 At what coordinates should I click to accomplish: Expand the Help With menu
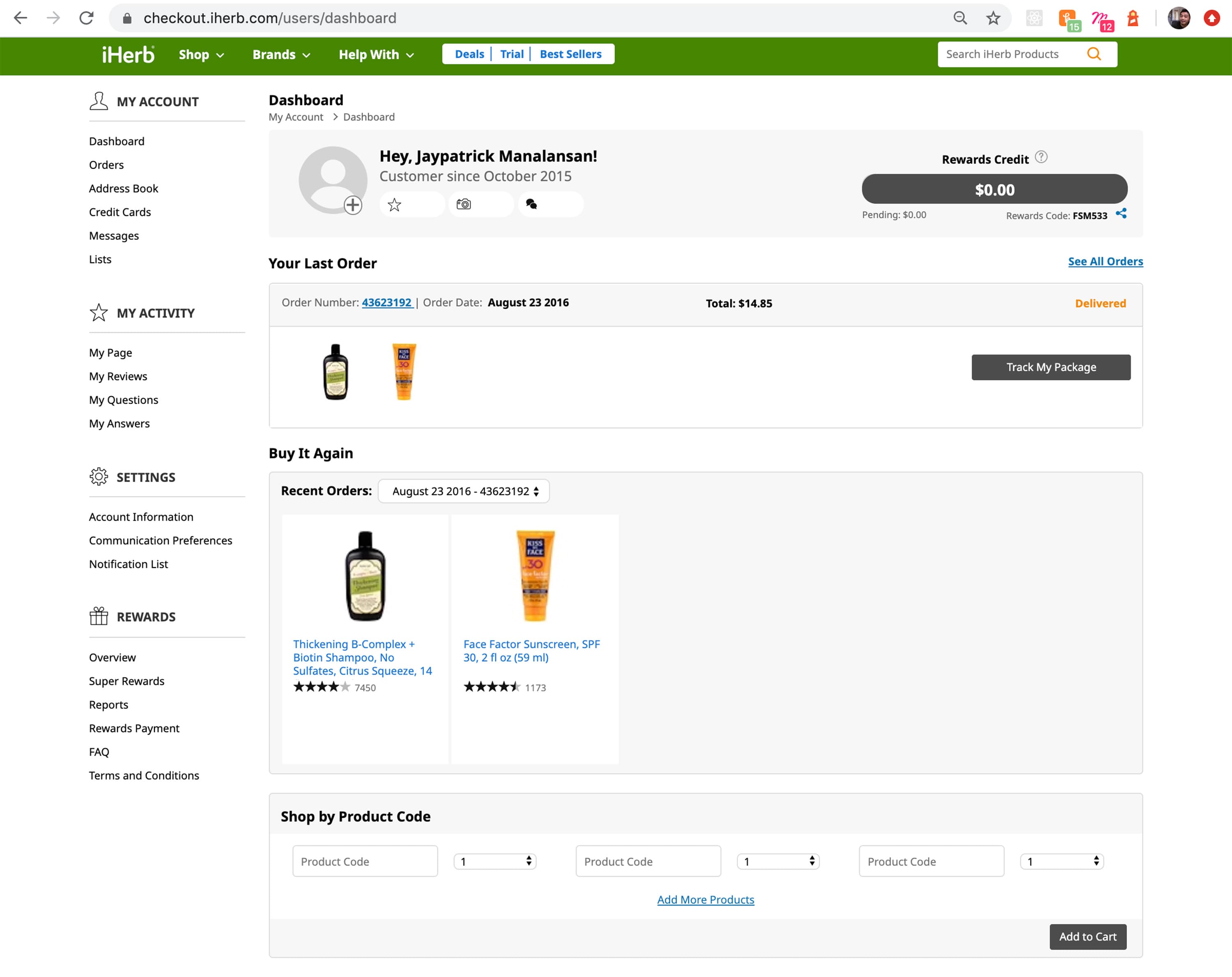click(x=376, y=55)
